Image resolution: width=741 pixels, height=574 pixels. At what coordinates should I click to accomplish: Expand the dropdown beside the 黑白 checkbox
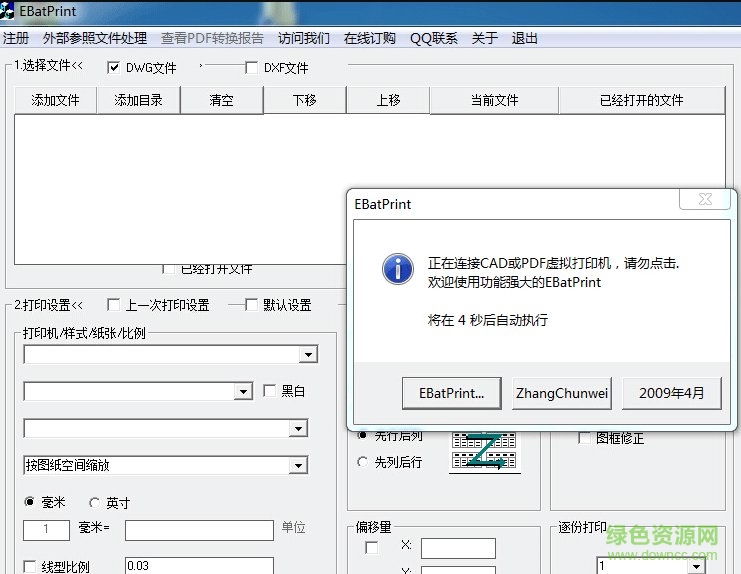click(x=243, y=391)
